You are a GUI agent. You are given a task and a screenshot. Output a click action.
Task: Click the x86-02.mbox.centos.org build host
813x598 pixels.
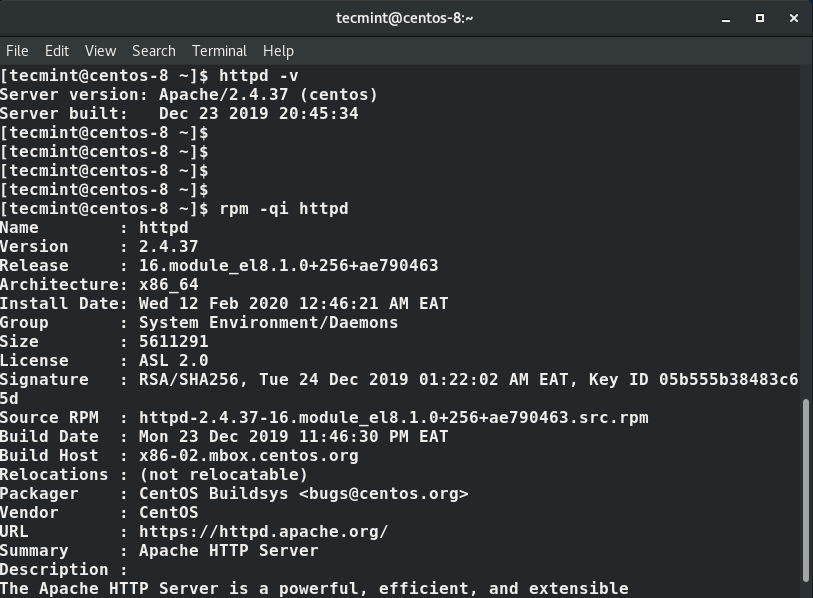(x=248, y=456)
